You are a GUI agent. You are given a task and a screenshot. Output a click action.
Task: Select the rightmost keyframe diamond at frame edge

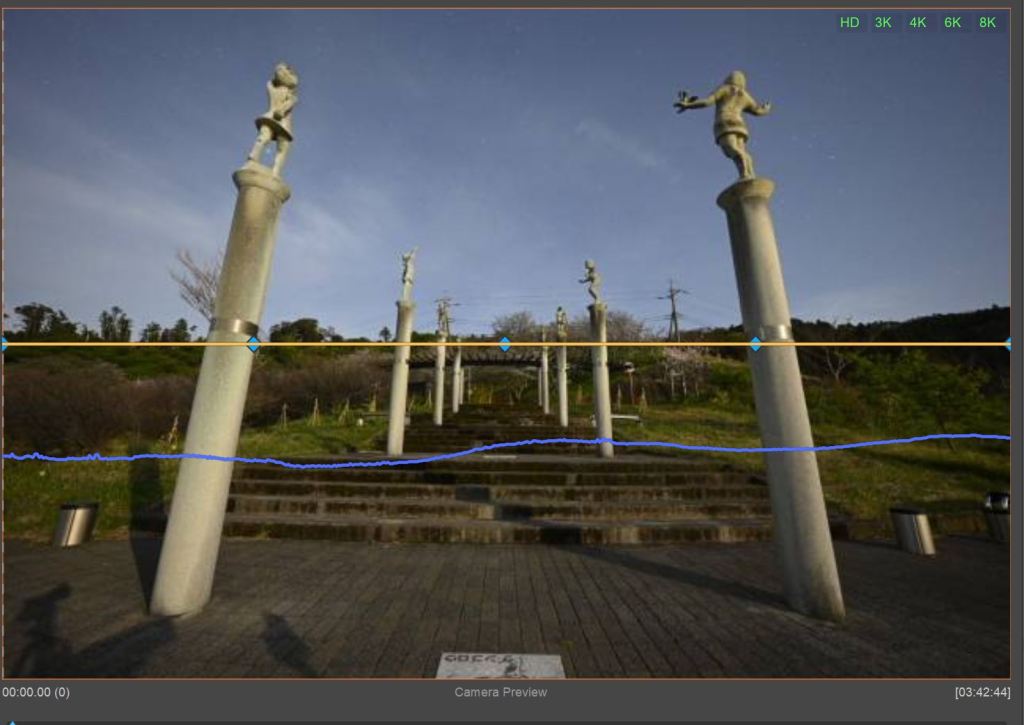click(1007, 344)
